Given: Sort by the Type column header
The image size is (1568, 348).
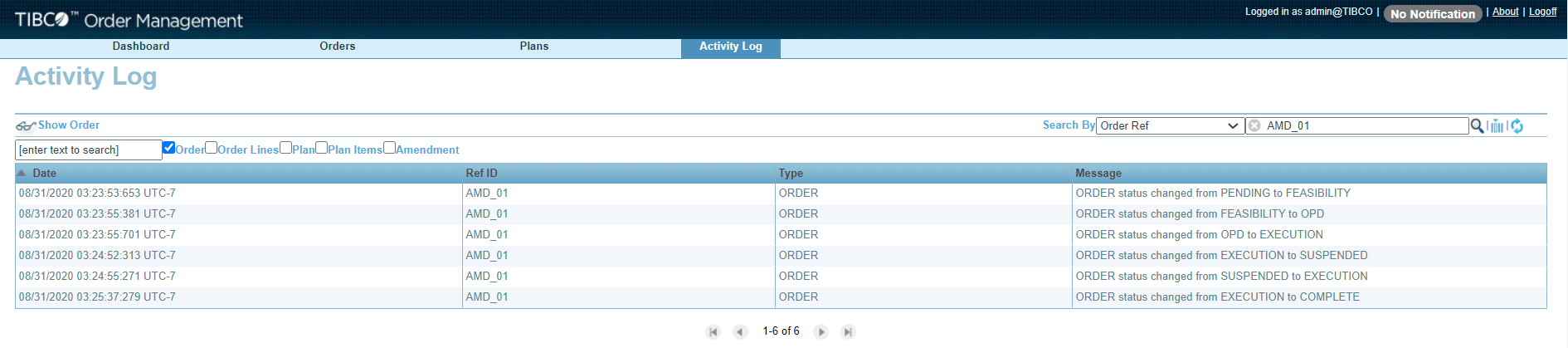Looking at the screenshot, I should [923, 173].
